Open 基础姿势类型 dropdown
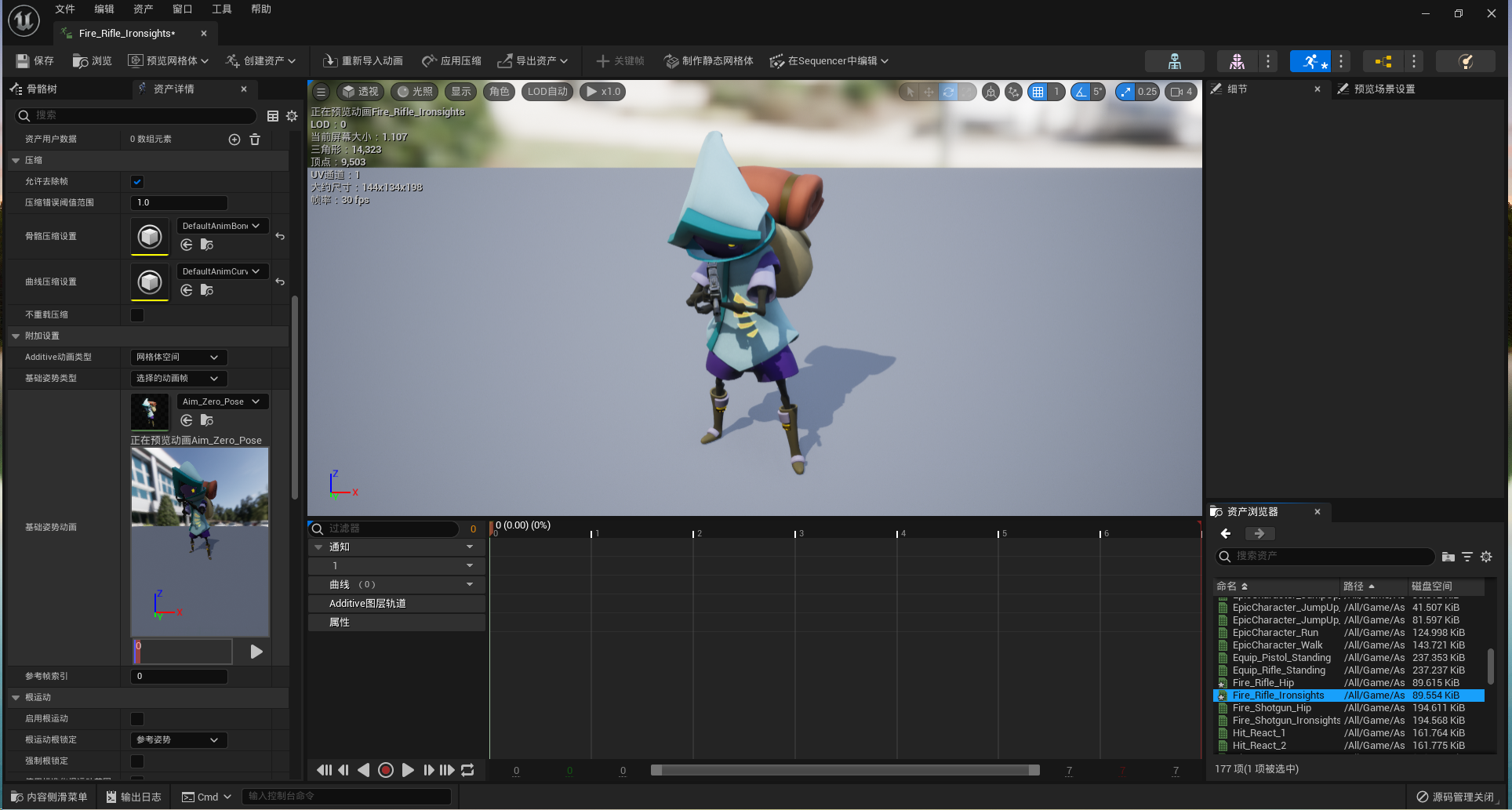The image size is (1512, 810). 179,379
